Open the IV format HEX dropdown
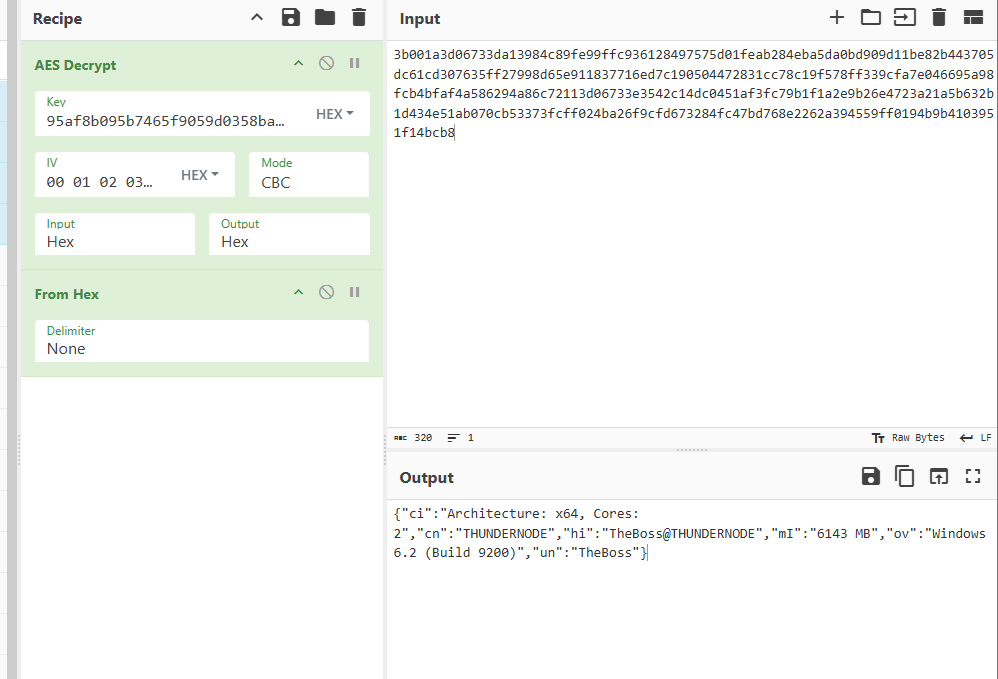 point(200,175)
